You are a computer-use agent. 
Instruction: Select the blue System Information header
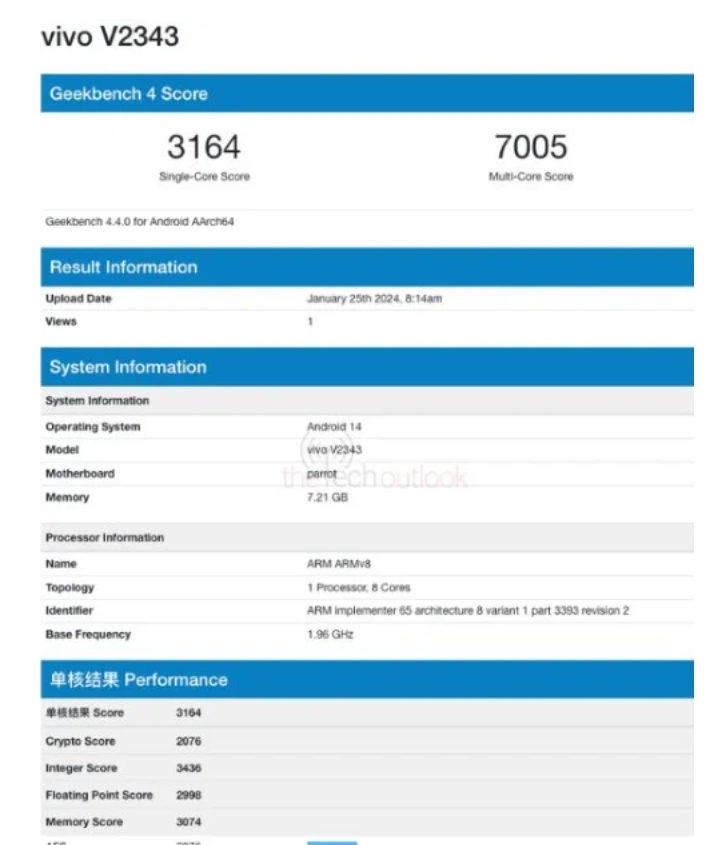pyautogui.click(x=367, y=367)
